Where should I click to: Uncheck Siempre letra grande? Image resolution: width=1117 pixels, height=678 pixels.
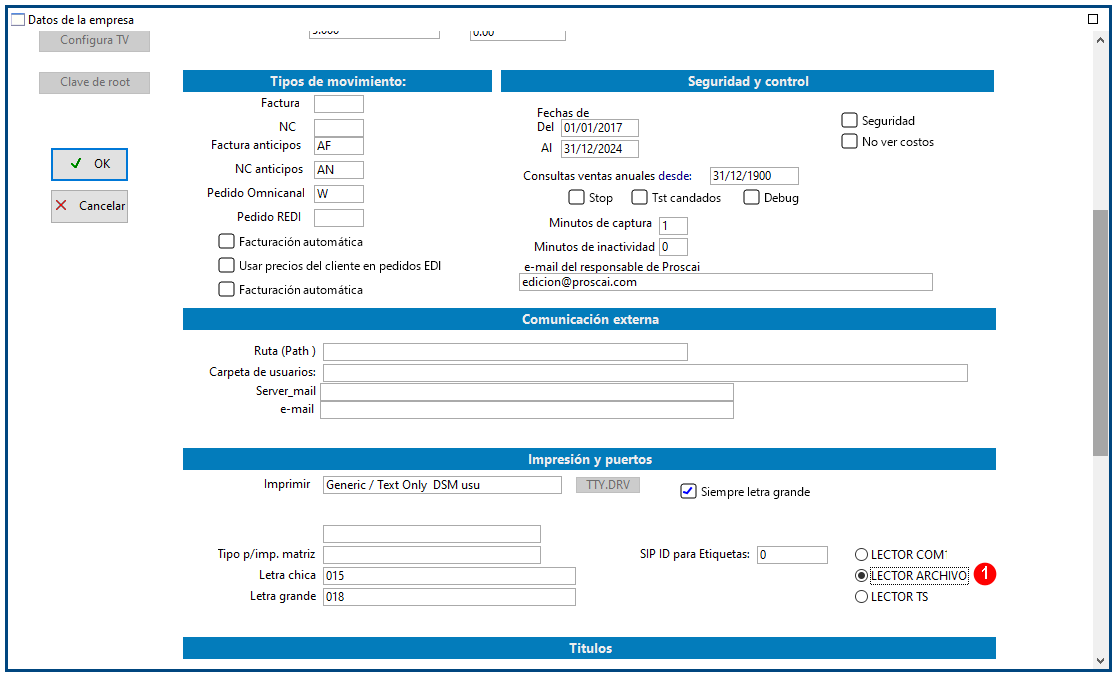688,491
